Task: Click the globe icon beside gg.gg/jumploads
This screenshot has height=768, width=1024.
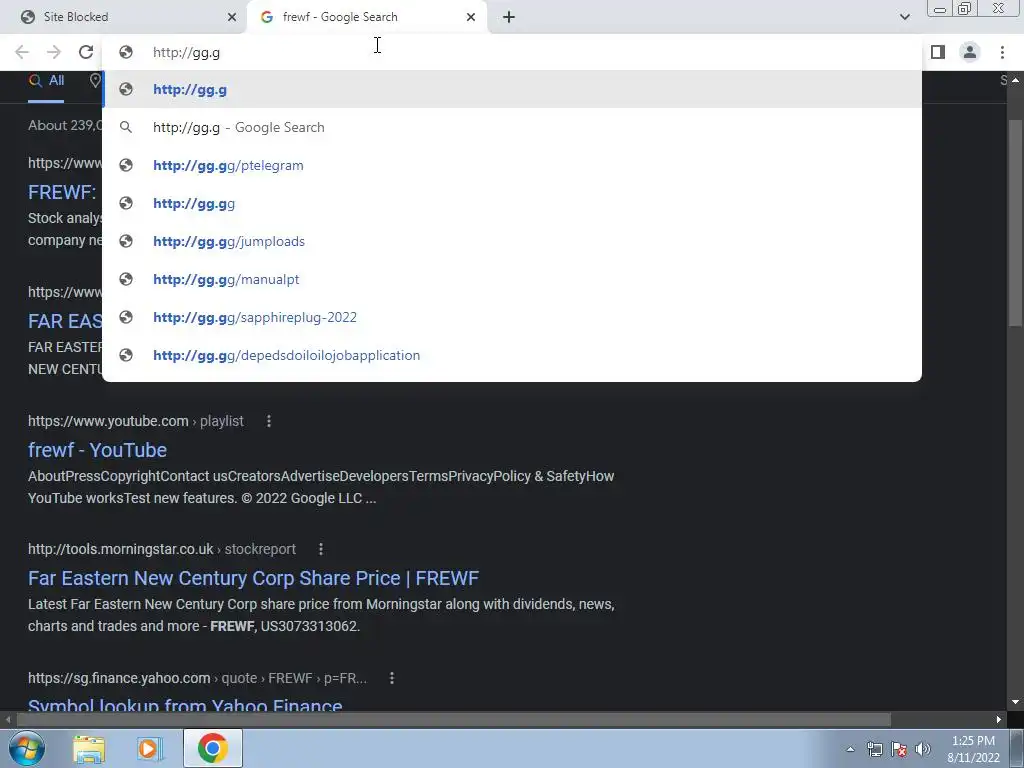Action: click(x=126, y=241)
